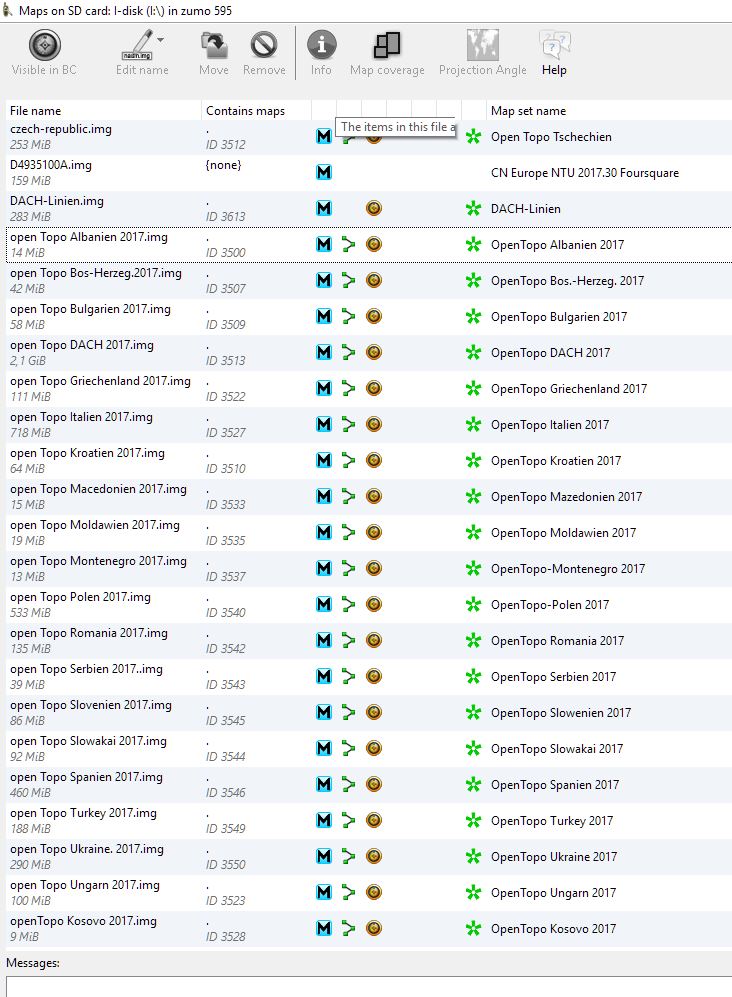Click gold circle icon in DACH-Linien.img row
This screenshot has width=732, height=997.
pyautogui.click(x=373, y=209)
